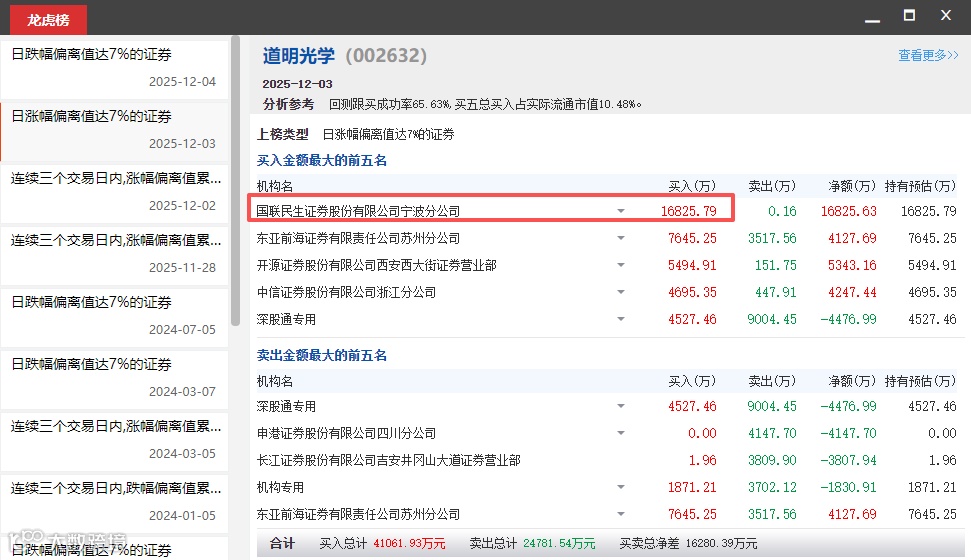Open the 龙虎榜 tab
Screen dimensions: 971x560
[48, 20]
